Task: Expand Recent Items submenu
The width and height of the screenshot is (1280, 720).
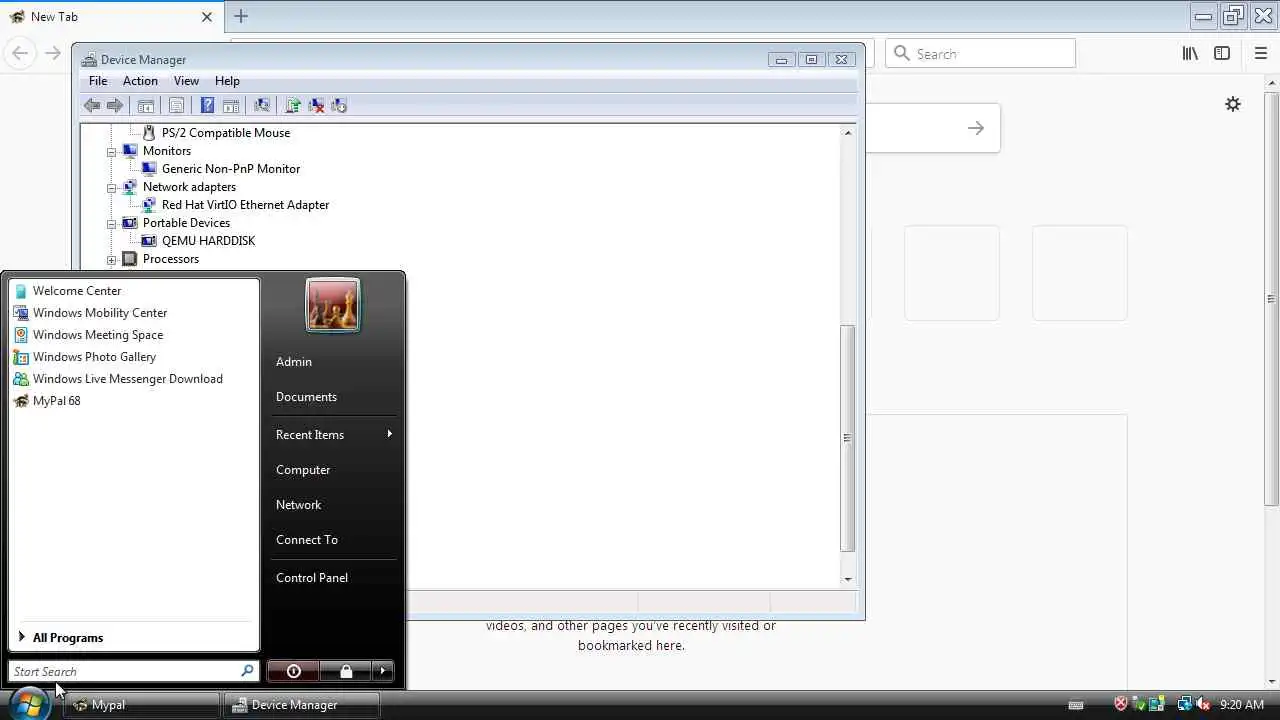Action: tap(333, 435)
